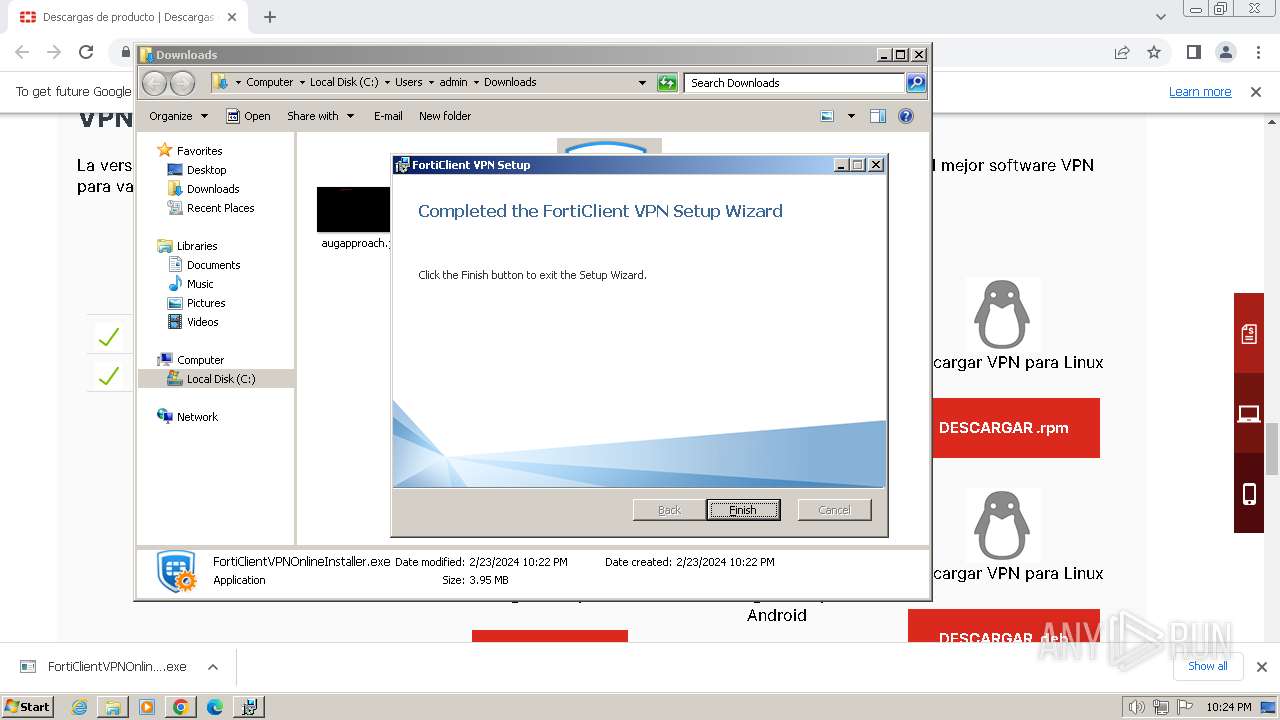Click the red sidebar document icon
The image size is (1280, 720).
(x=1249, y=333)
